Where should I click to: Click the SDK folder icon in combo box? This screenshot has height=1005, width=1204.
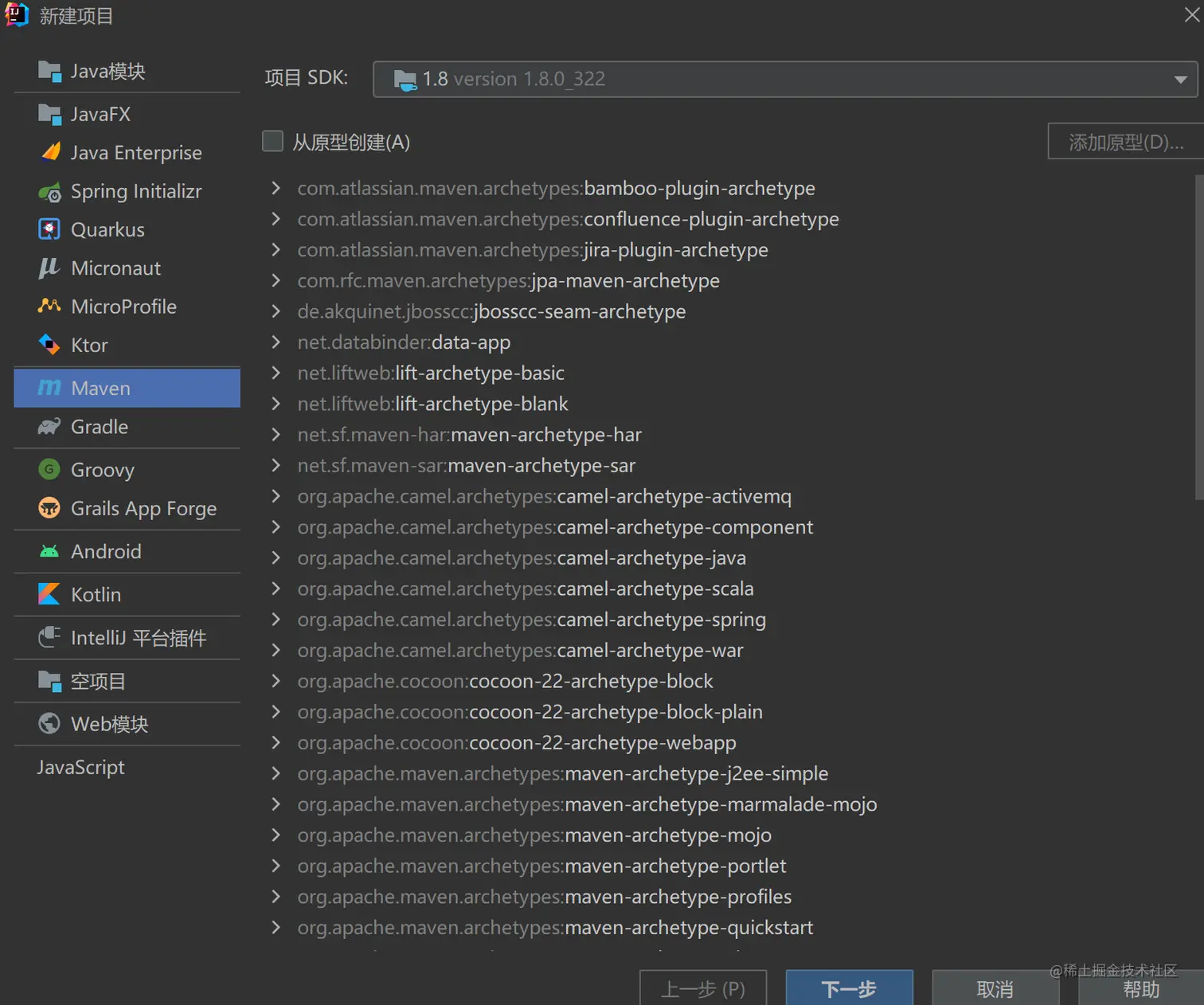[405, 80]
